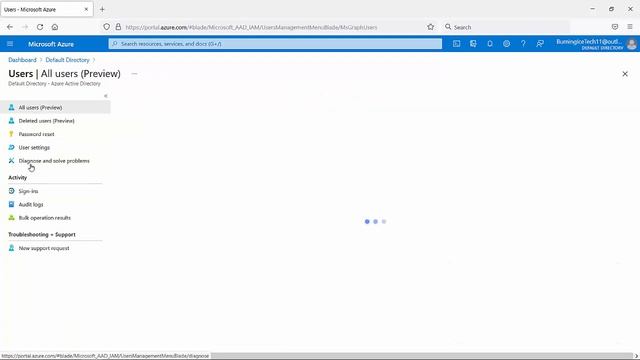This screenshot has width=640, height=360.
Task: Click the All users (Preview) icon
Action: click(11, 107)
